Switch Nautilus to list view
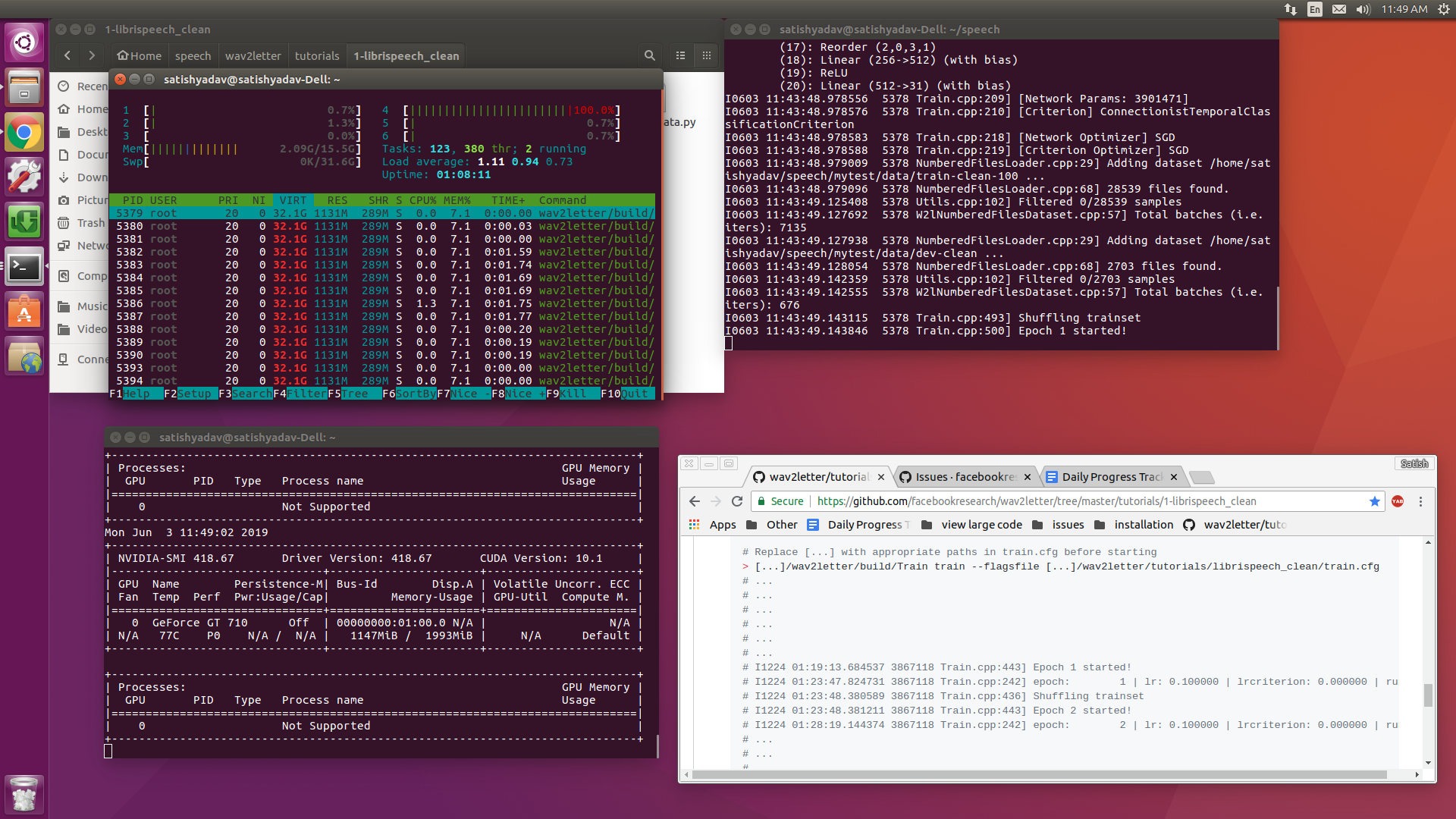Image resolution: width=1456 pixels, height=819 pixels. 680,55
